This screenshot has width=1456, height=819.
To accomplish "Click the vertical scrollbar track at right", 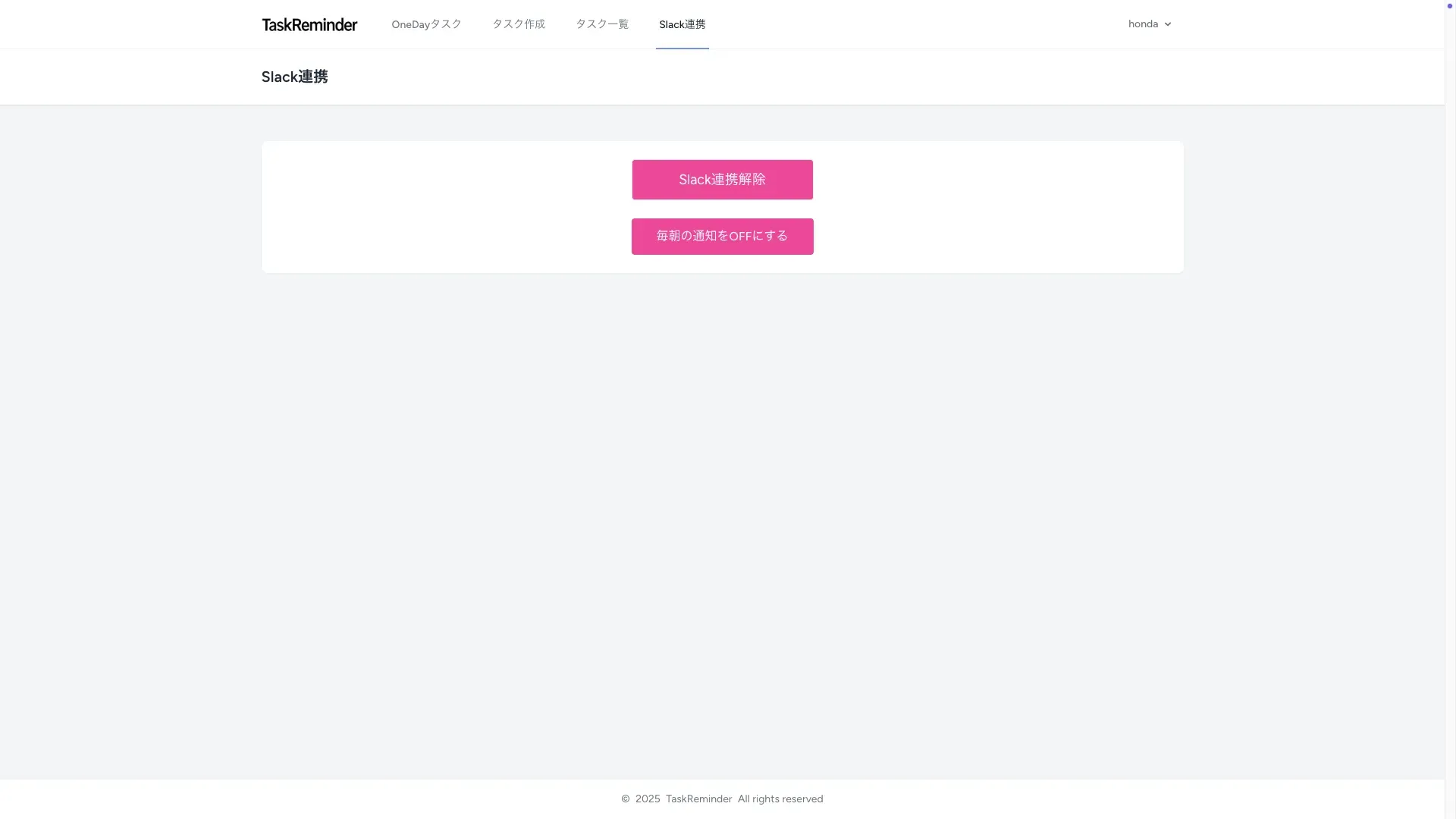I will [1450, 409].
